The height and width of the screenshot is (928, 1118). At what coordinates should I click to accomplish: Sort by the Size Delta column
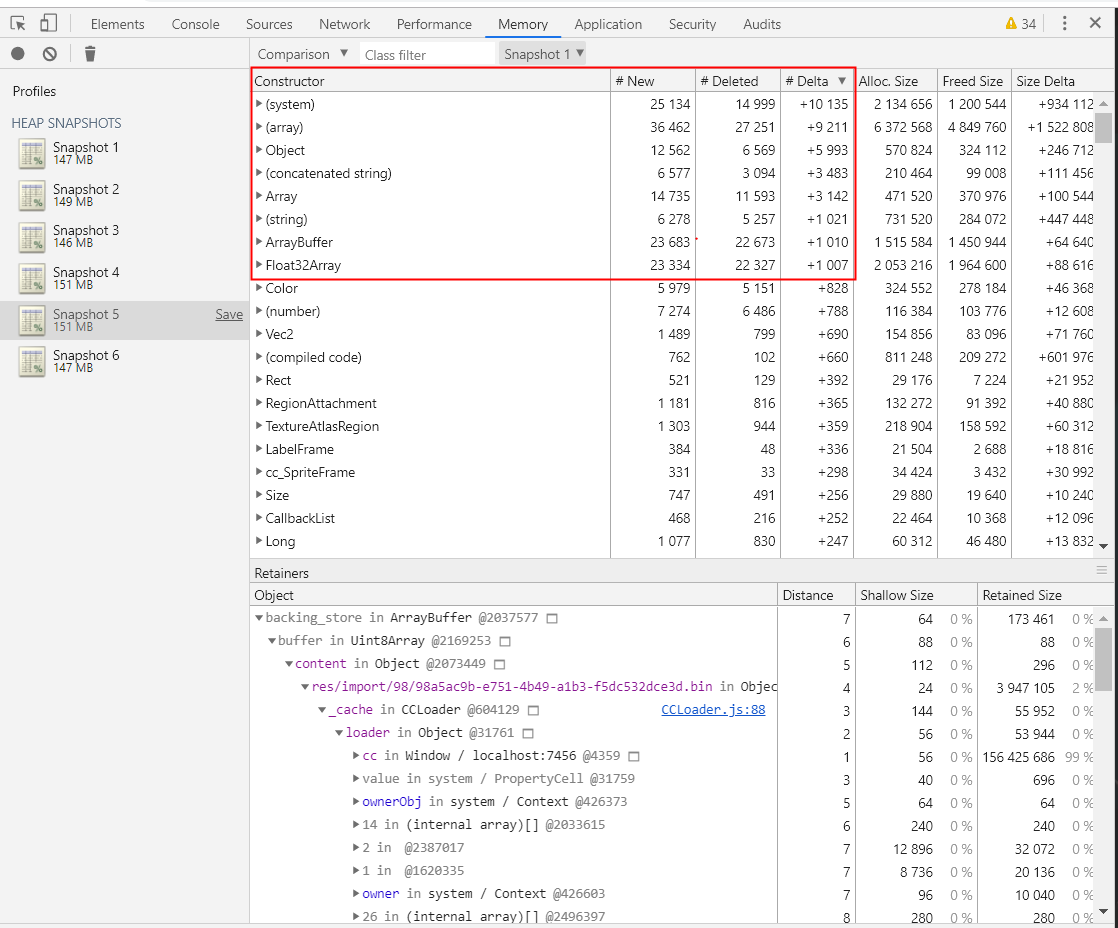pyautogui.click(x=1052, y=81)
